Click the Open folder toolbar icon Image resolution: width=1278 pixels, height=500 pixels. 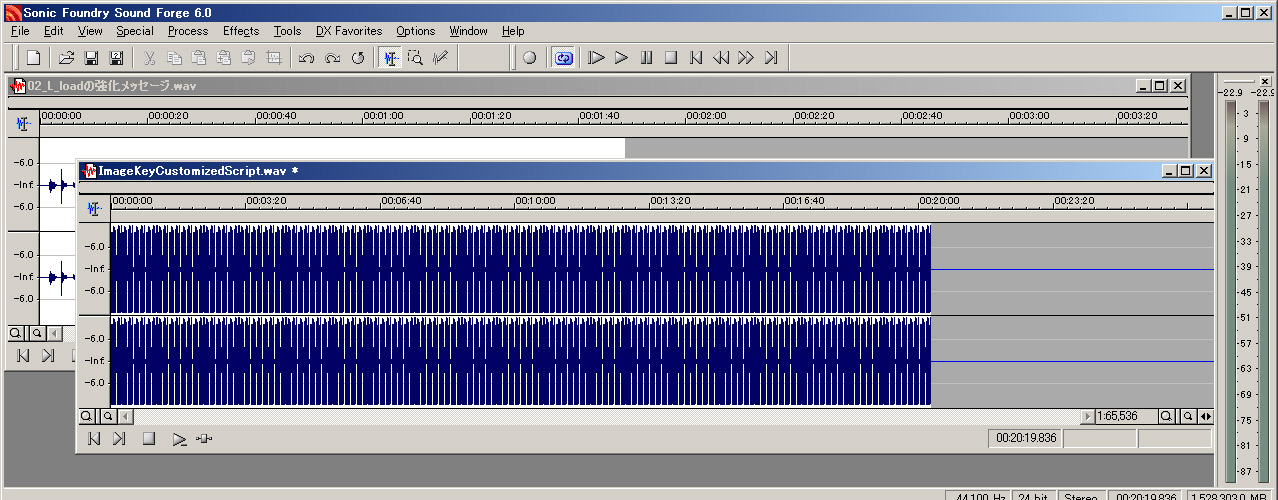pos(66,58)
